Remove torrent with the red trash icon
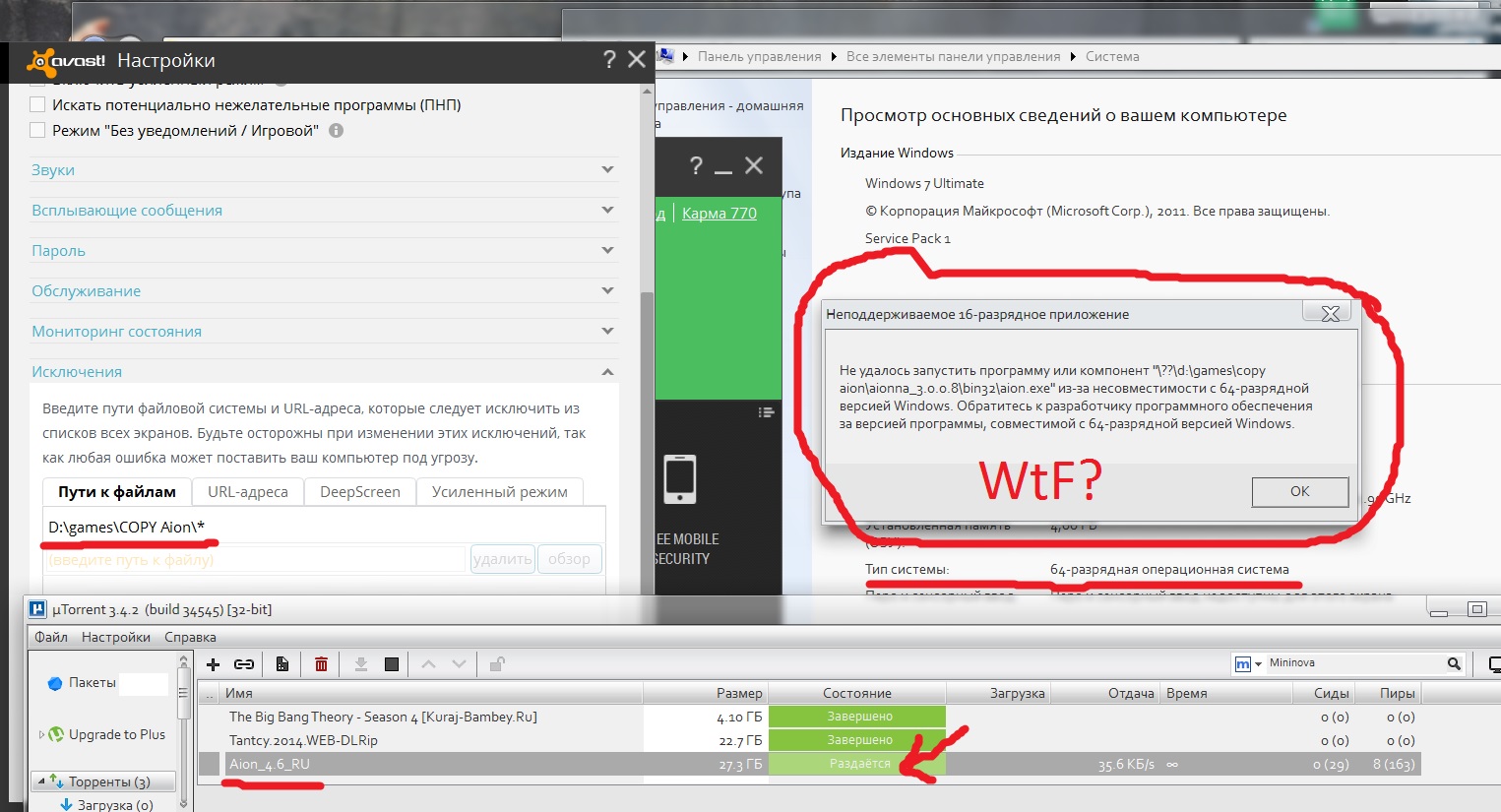This screenshot has height=812, width=1501. [x=321, y=664]
